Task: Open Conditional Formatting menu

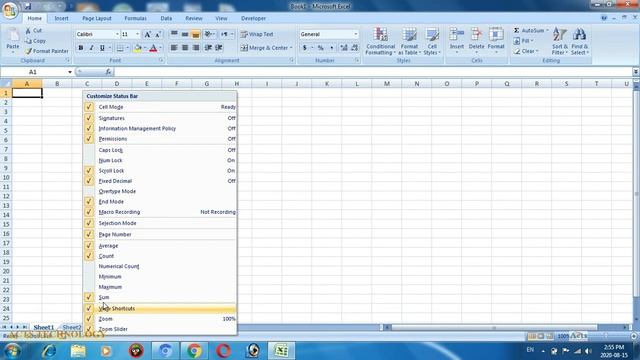Action: click(x=380, y=41)
